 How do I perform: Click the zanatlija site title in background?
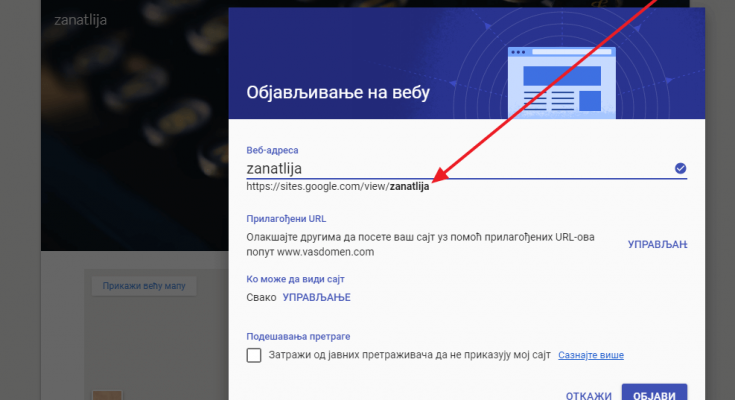tap(80, 20)
